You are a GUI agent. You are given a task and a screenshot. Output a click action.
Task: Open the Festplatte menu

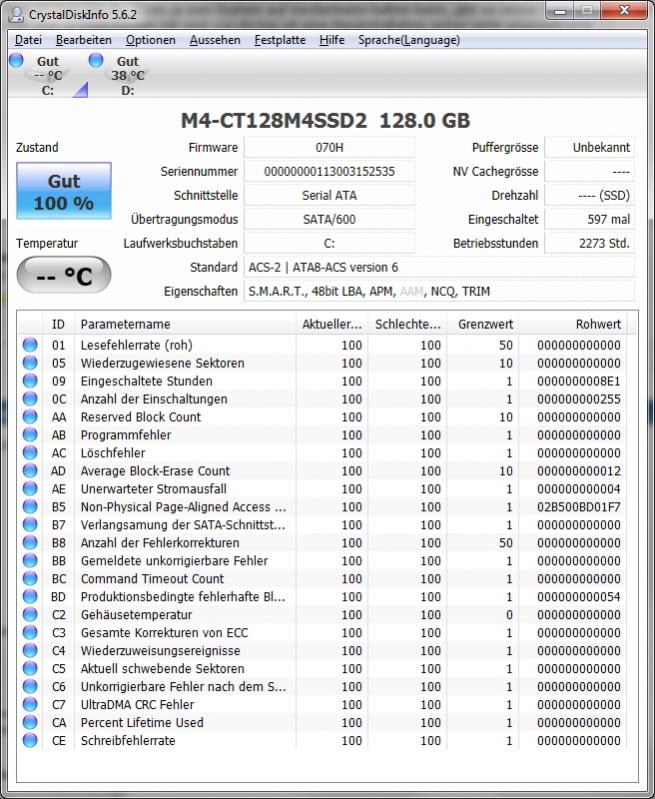pyautogui.click(x=280, y=40)
